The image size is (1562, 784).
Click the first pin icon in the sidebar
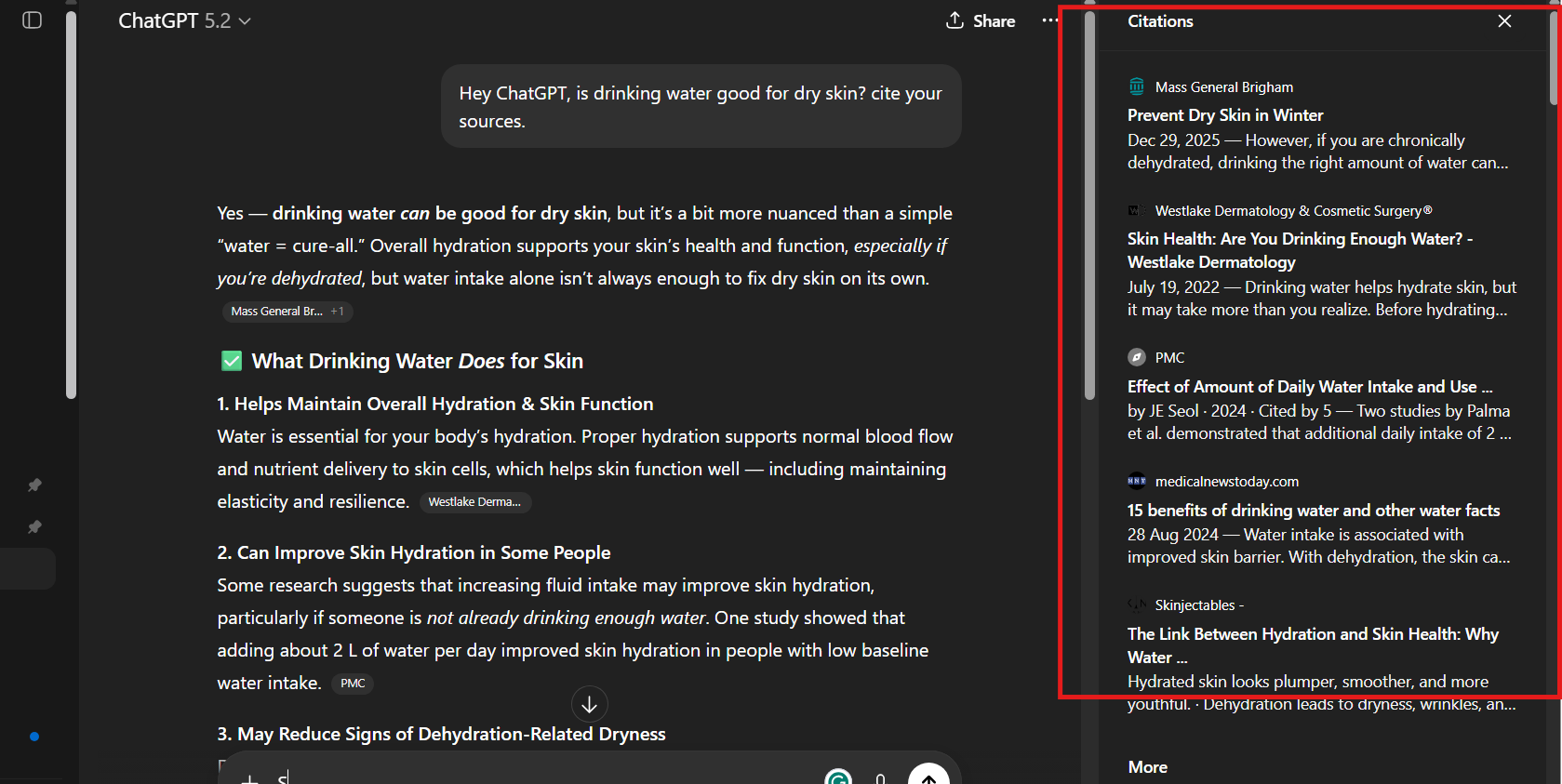[34, 485]
